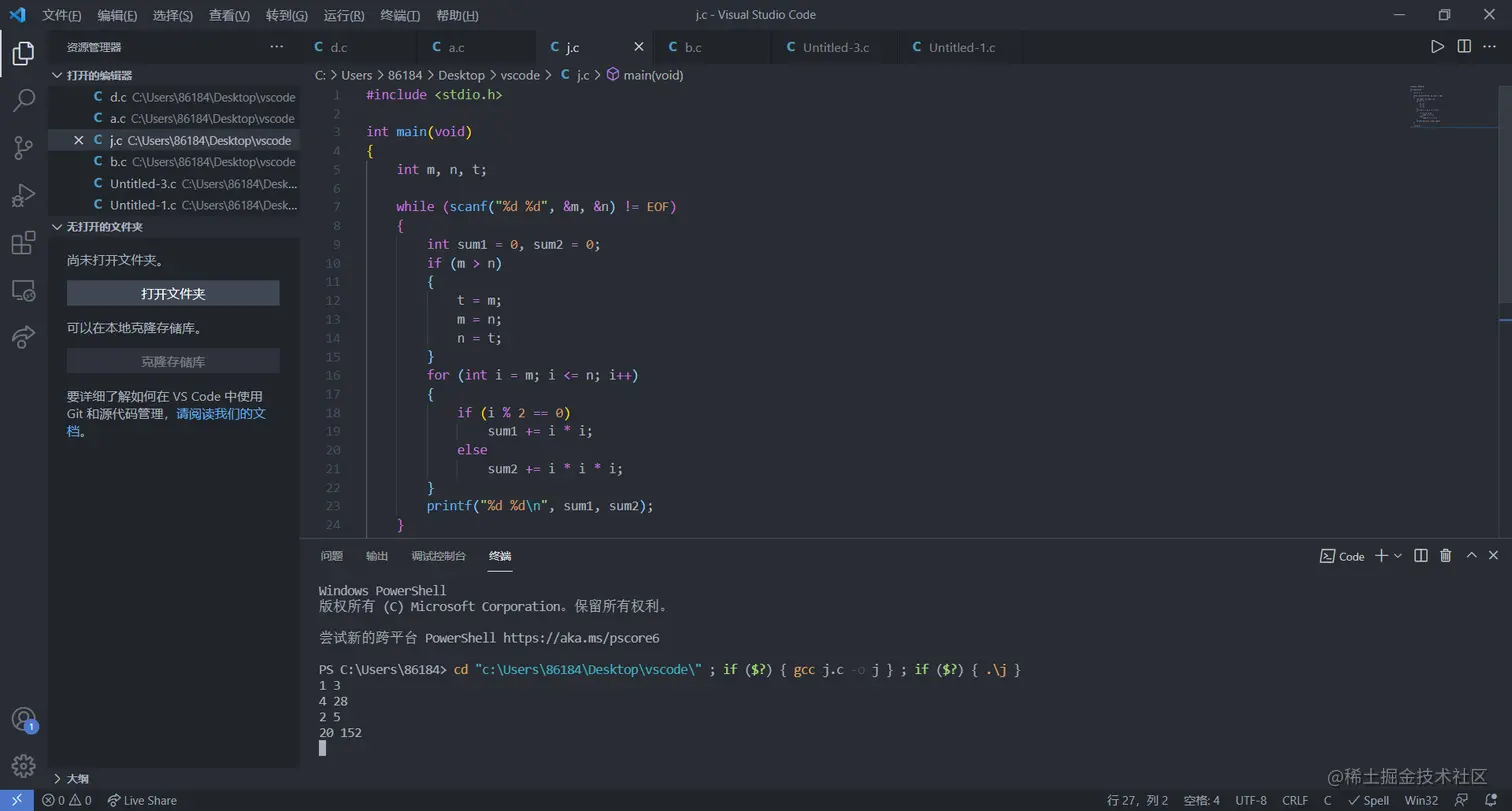Split the terminal panel
Viewport: 1512px width, 811px height.
point(1420,556)
